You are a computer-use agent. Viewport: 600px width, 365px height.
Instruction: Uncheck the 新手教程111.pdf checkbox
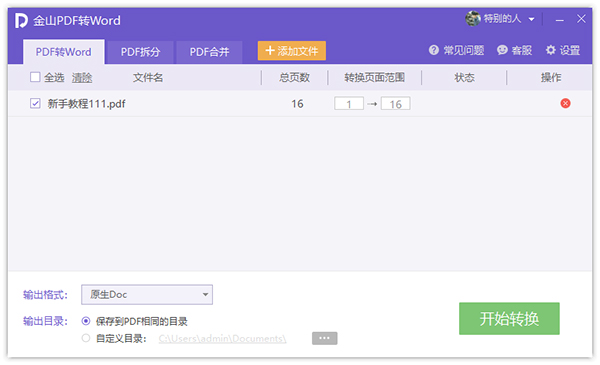point(35,103)
